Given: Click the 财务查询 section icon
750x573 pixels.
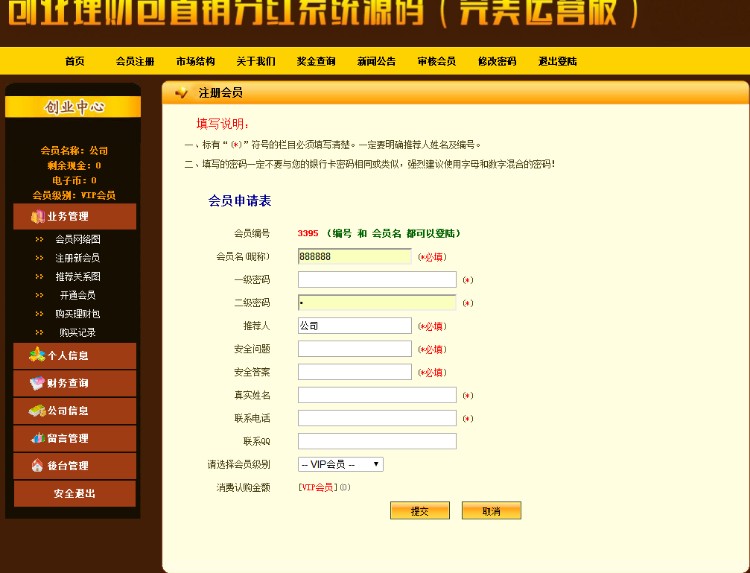Looking at the screenshot, I should tap(37, 383).
